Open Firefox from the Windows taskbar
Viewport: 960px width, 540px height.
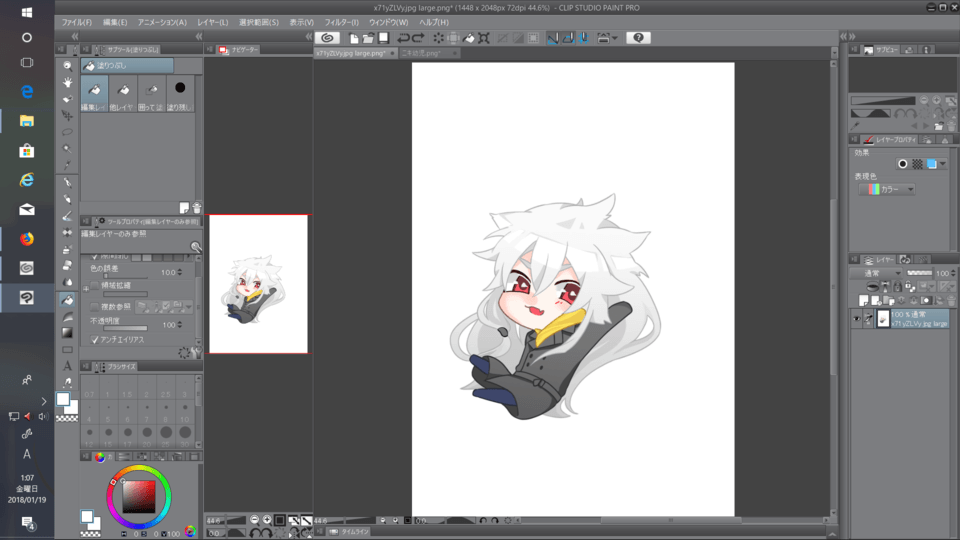pos(27,239)
